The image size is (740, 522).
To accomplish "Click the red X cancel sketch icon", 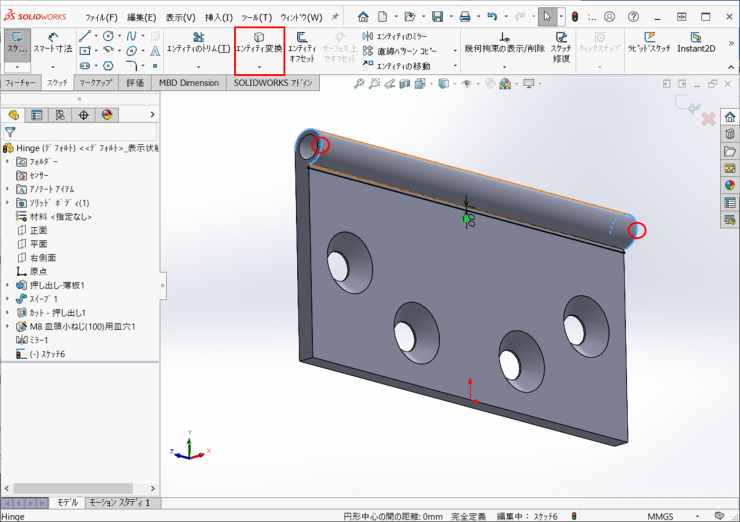I will pyautogui.click(x=708, y=119).
